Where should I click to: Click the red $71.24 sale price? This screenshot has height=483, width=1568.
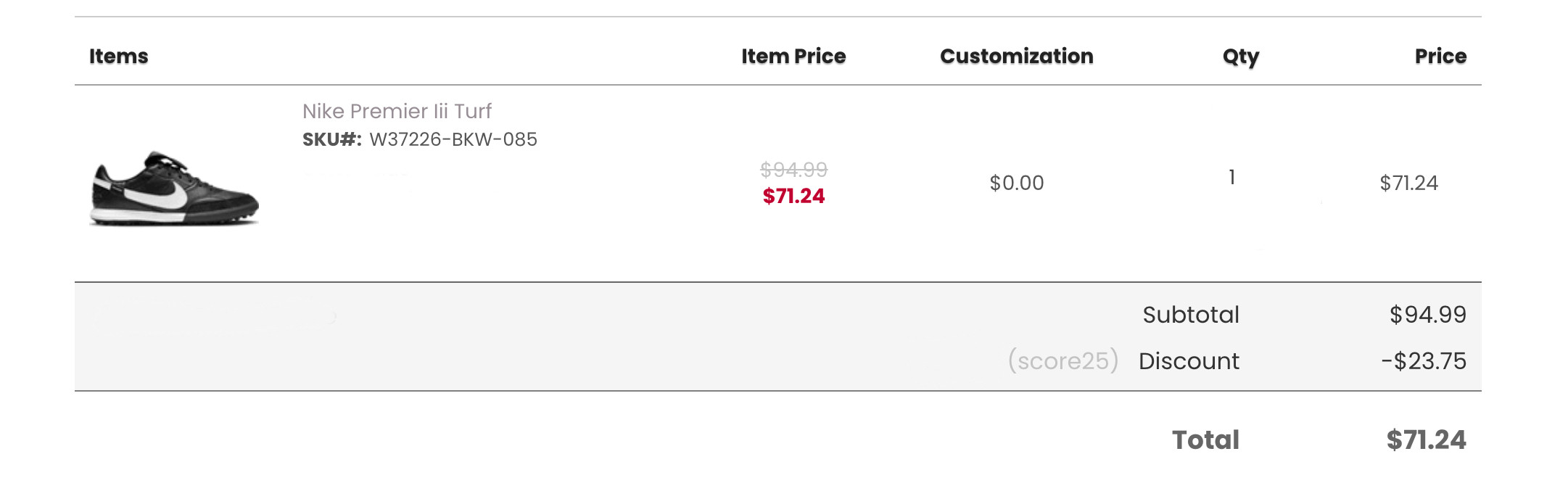pos(793,196)
